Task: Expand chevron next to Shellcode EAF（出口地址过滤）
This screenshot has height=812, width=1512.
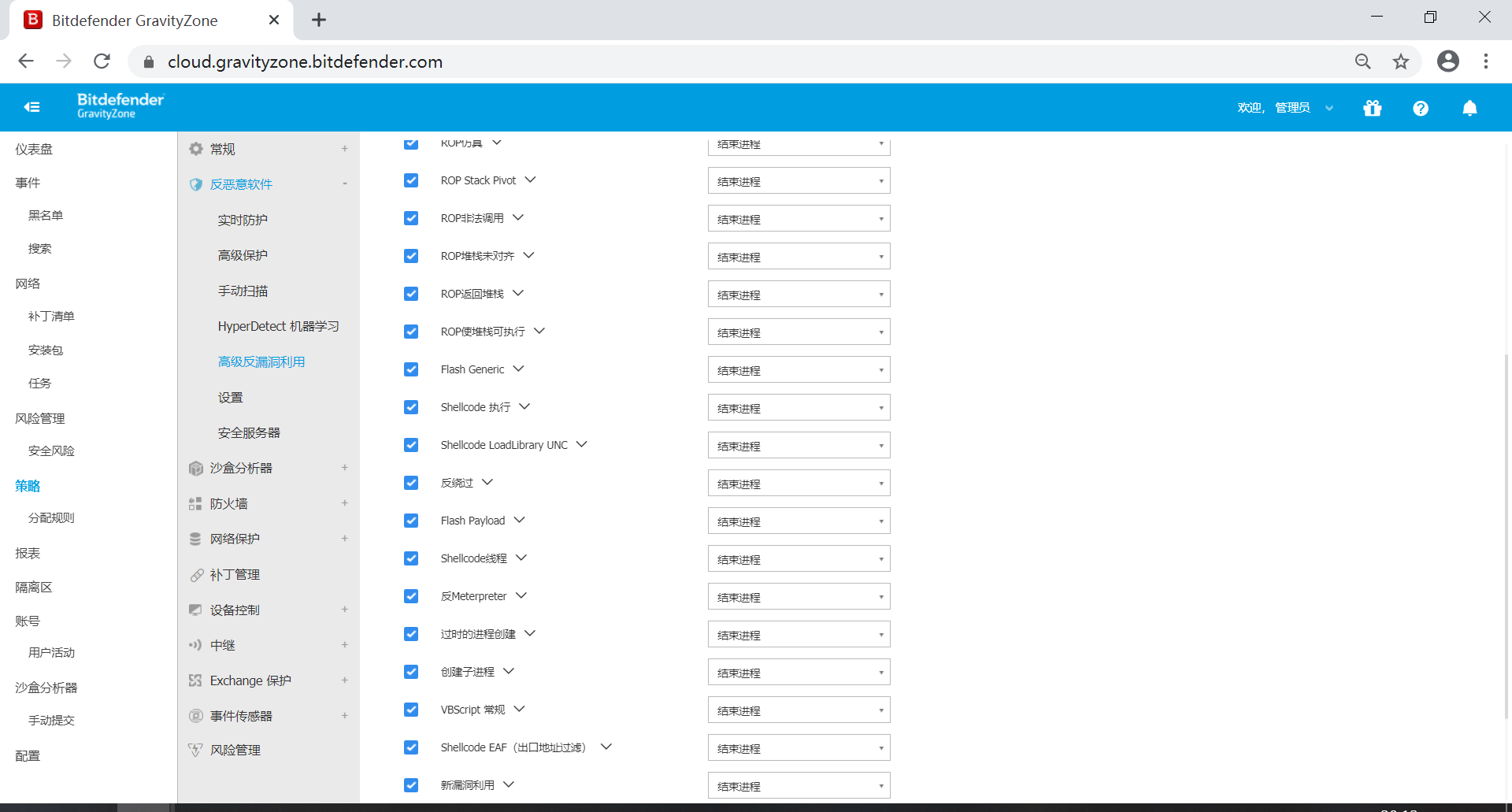Action: click(606, 747)
